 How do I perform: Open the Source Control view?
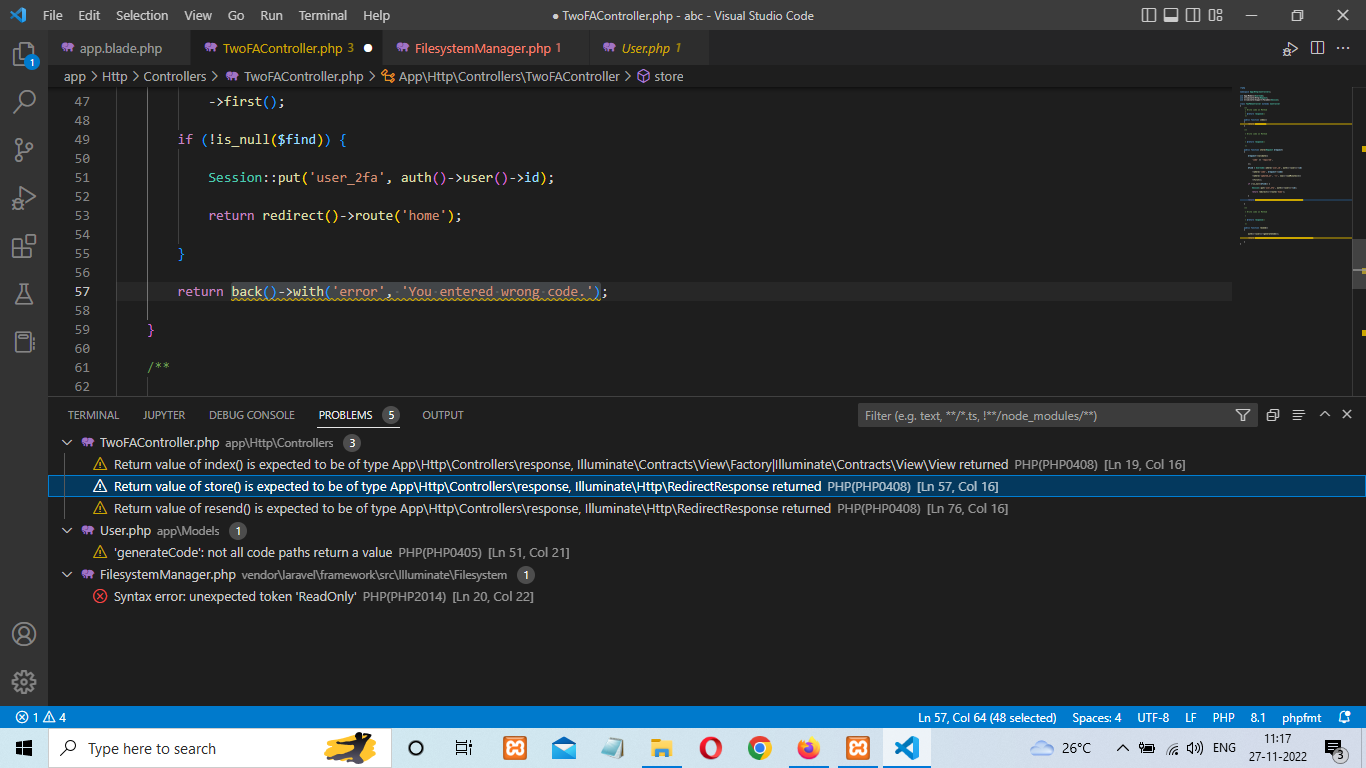pos(24,150)
